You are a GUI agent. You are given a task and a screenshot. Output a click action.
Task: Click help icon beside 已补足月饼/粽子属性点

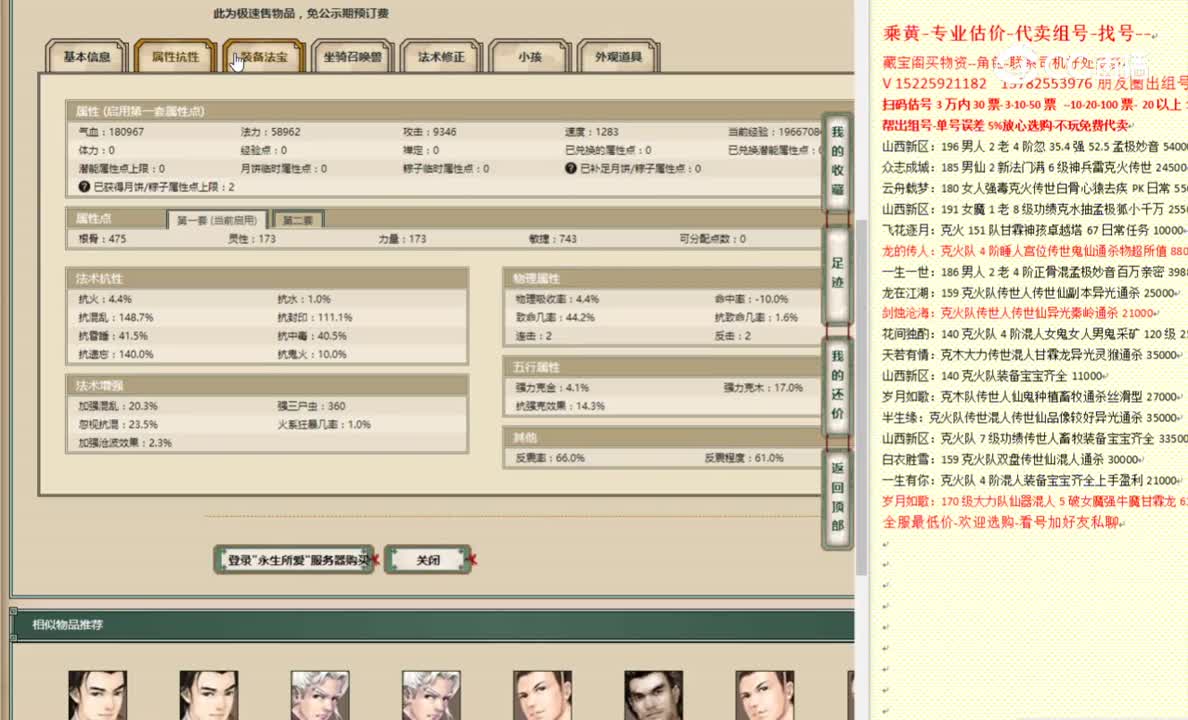click(x=571, y=168)
